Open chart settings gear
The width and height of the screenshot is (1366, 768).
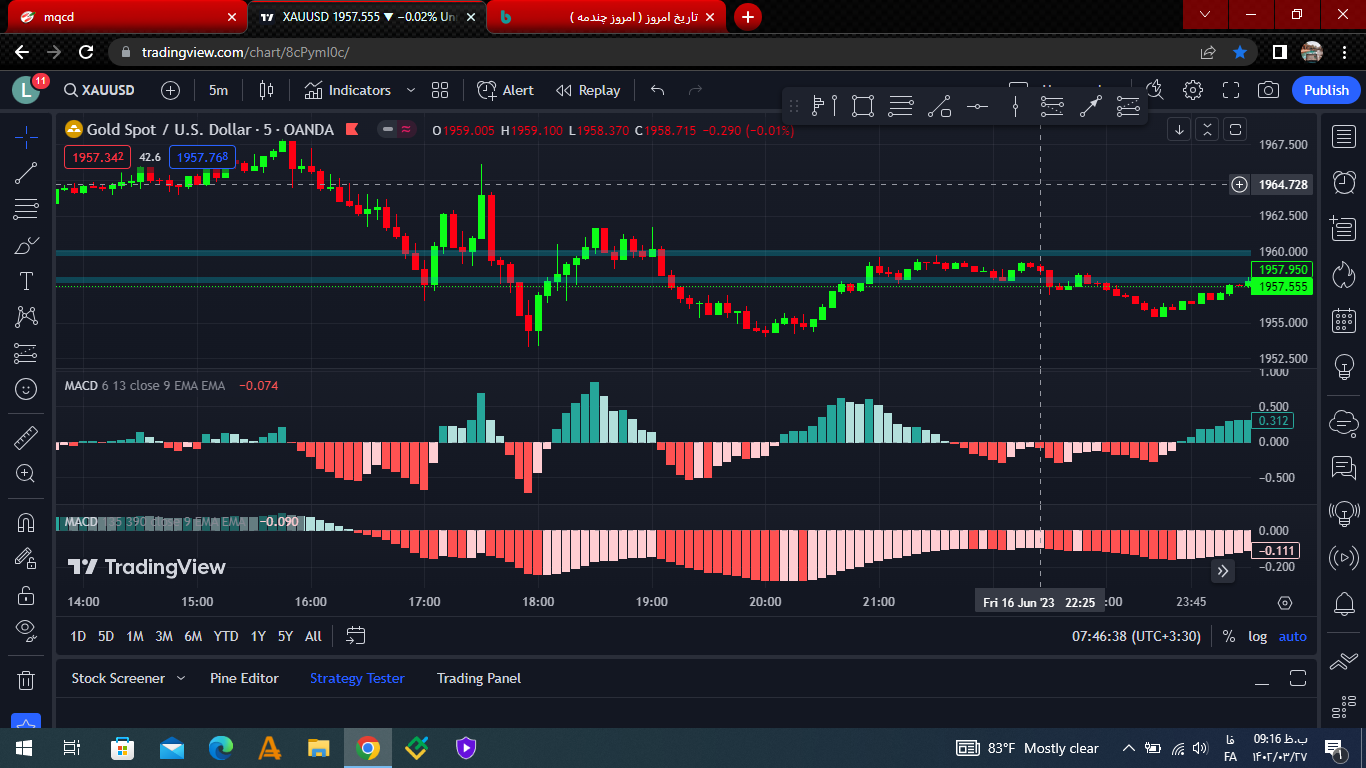point(1193,90)
